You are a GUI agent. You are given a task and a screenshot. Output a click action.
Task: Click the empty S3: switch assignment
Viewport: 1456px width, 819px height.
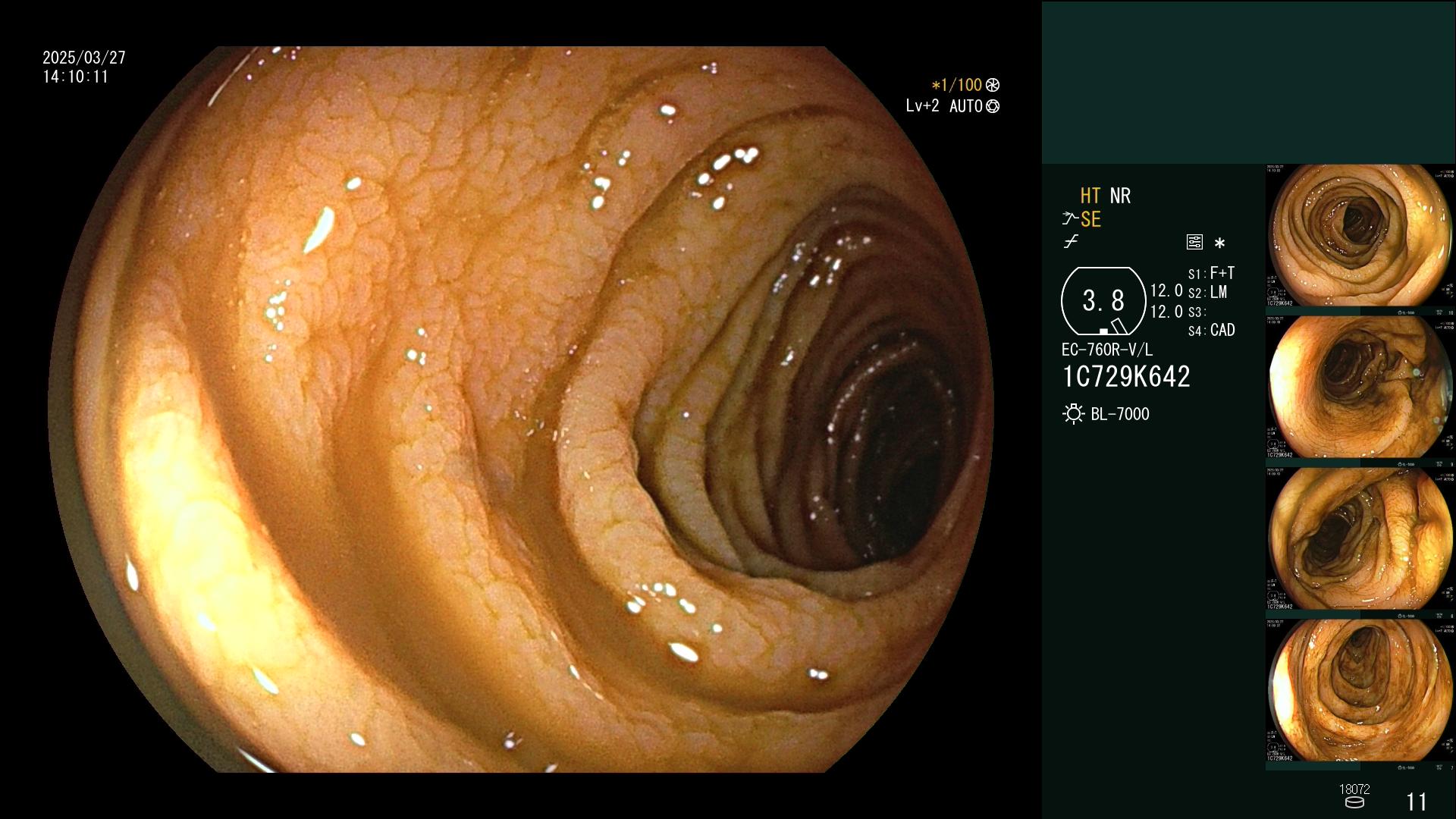(1197, 312)
